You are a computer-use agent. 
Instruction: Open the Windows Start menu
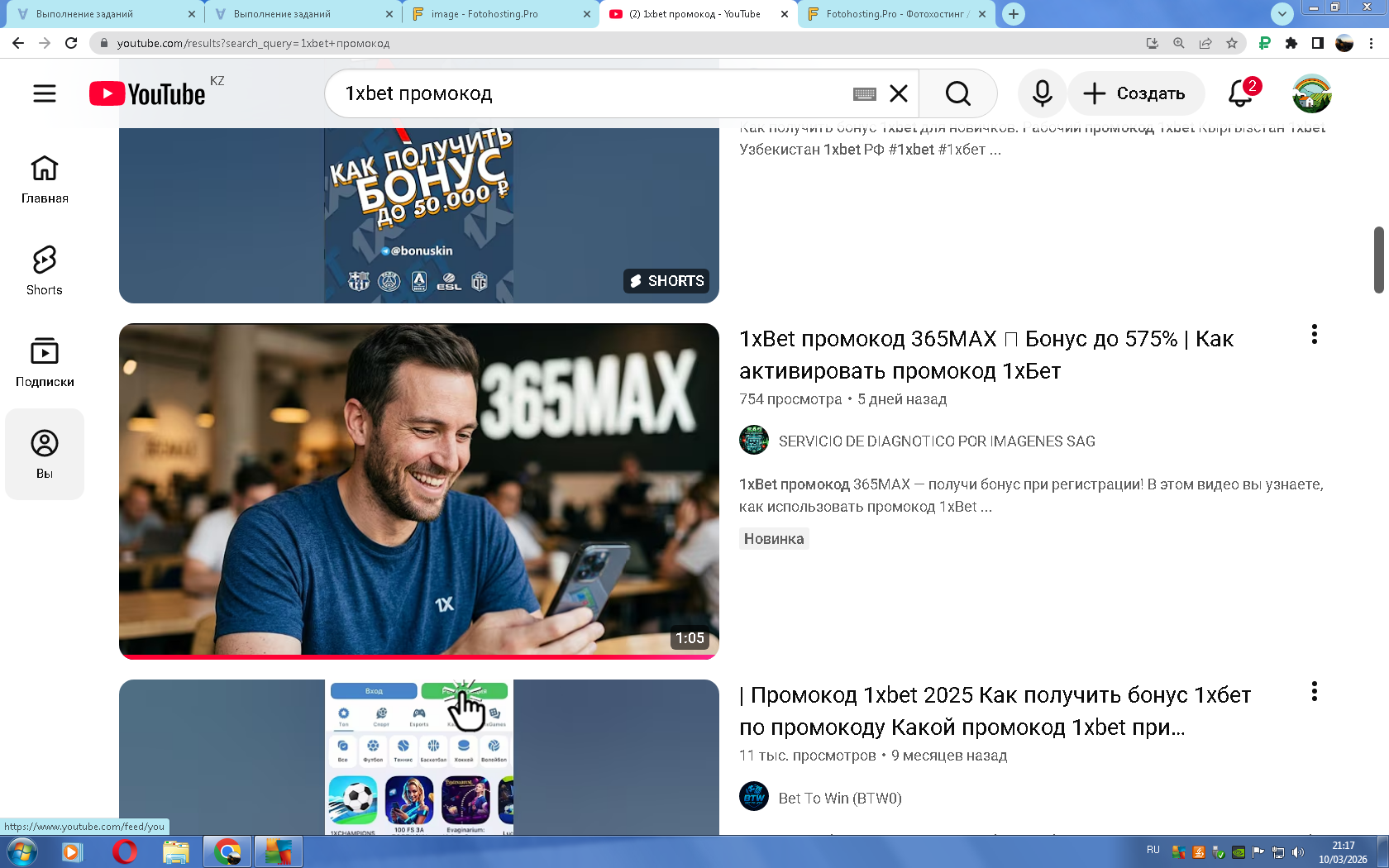pos(21,851)
